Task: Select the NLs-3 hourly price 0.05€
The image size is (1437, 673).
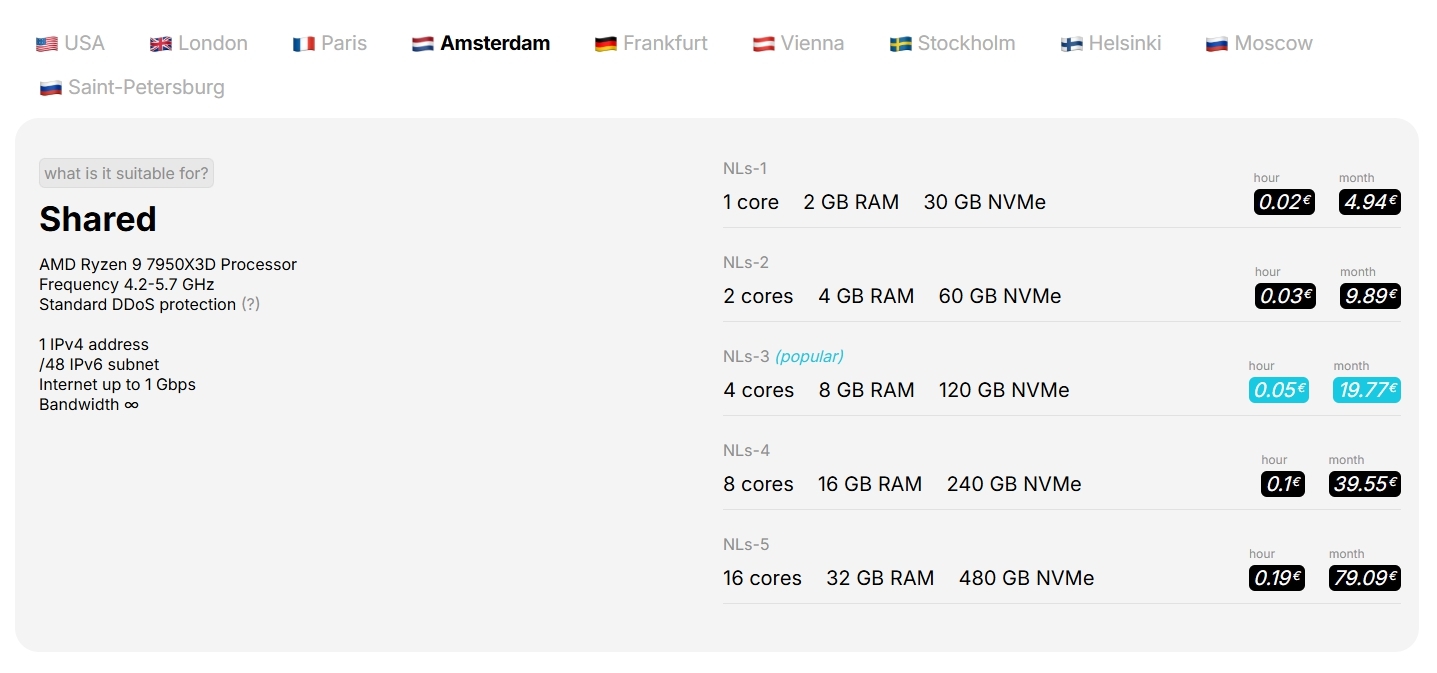Action: [x=1278, y=390]
